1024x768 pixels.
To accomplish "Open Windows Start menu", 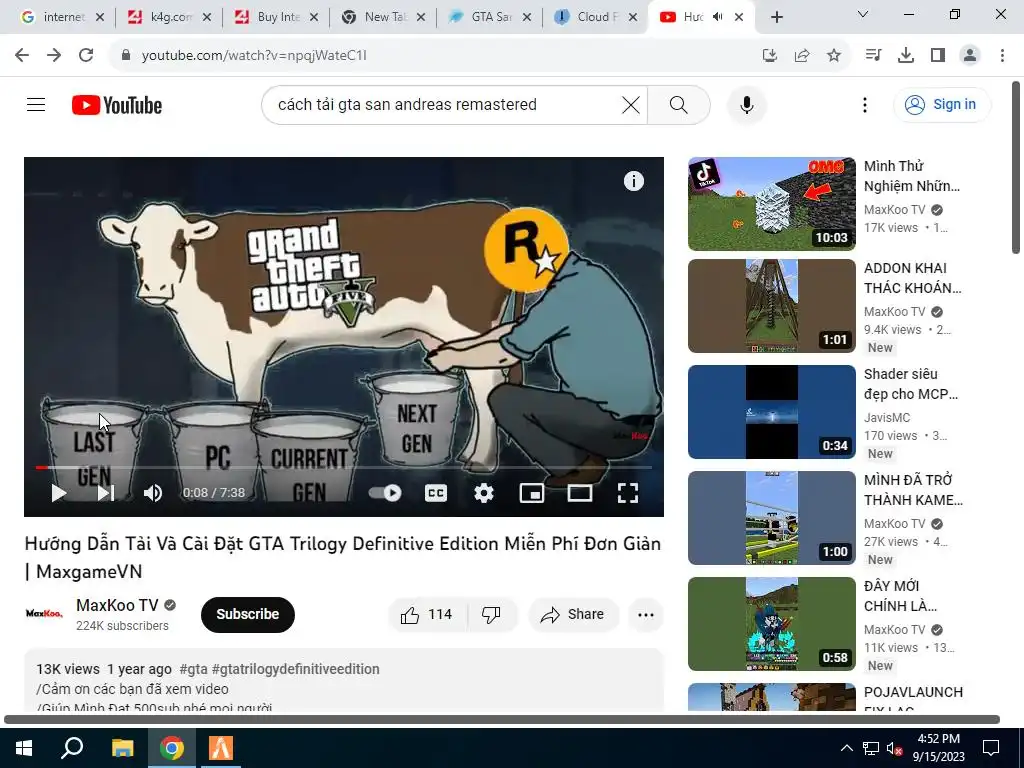I will pyautogui.click(x=24, y=748).
